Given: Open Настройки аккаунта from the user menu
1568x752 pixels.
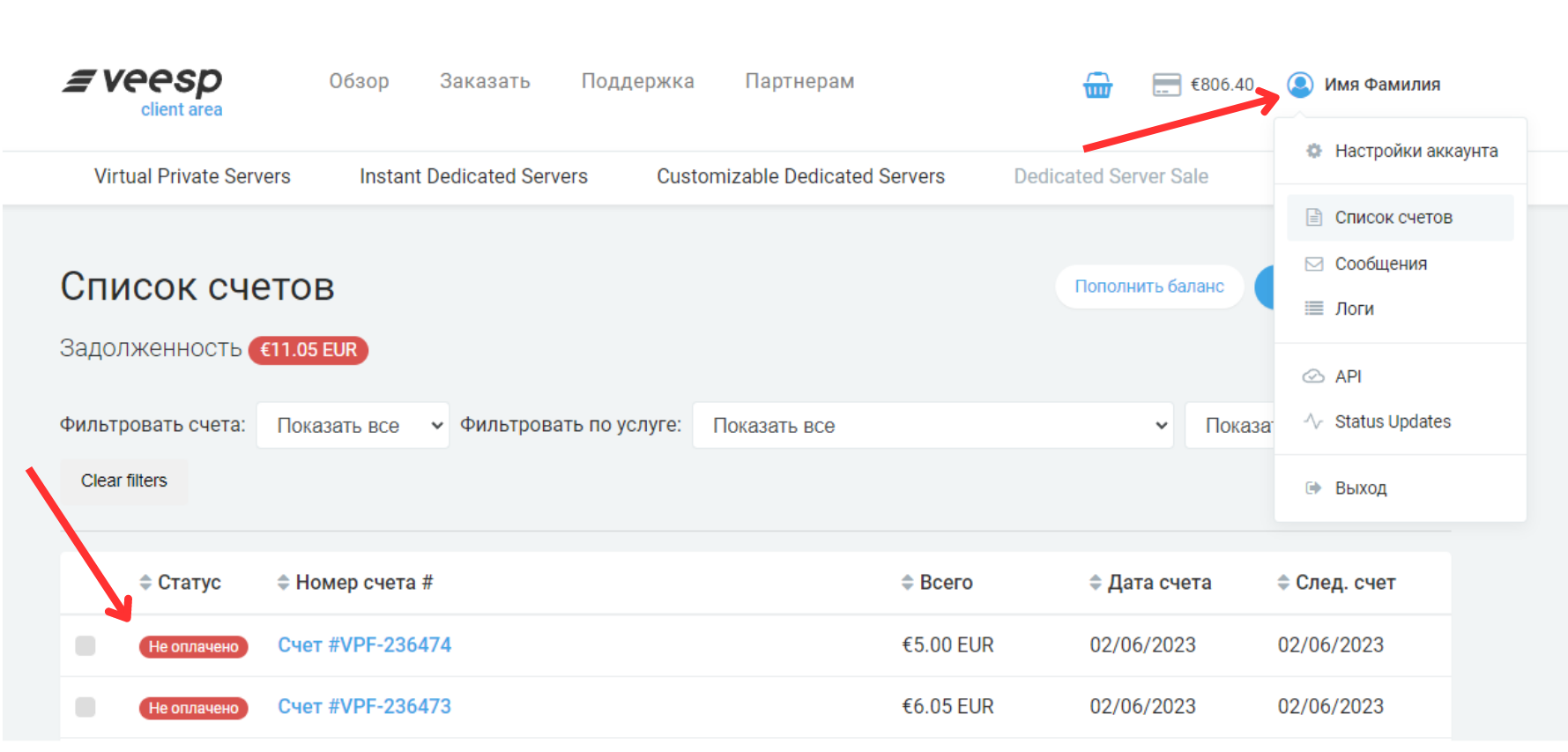Looking at the screenshot, I should coord(1416,151).
